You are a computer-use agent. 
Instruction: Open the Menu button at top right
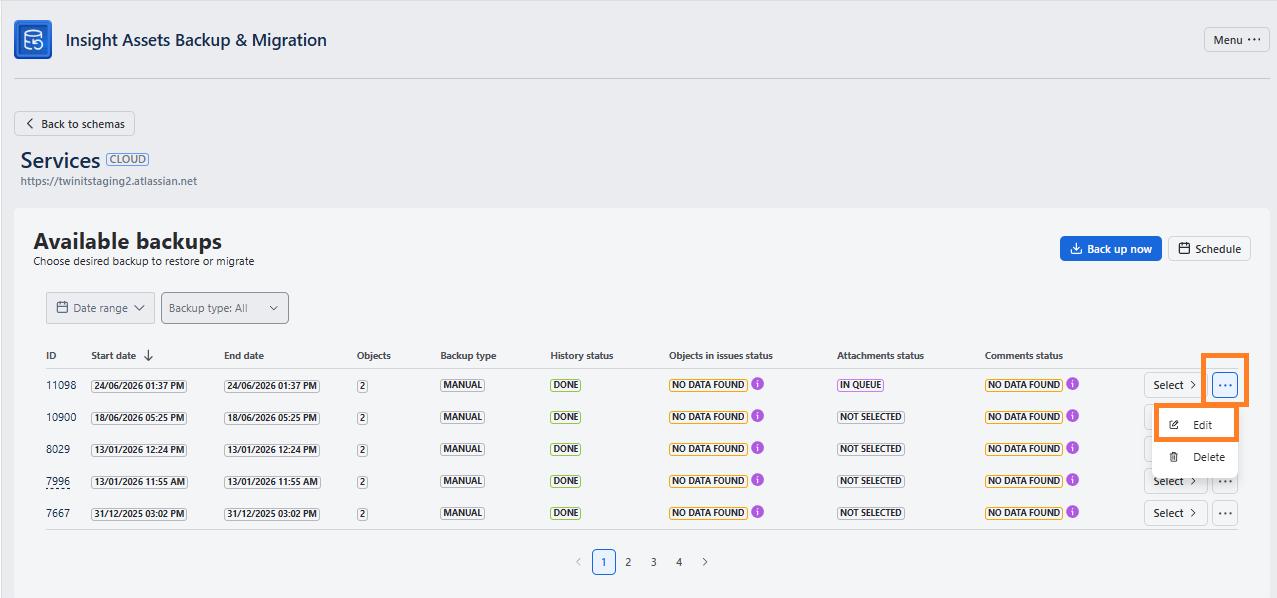click(x=1236, y=40)
